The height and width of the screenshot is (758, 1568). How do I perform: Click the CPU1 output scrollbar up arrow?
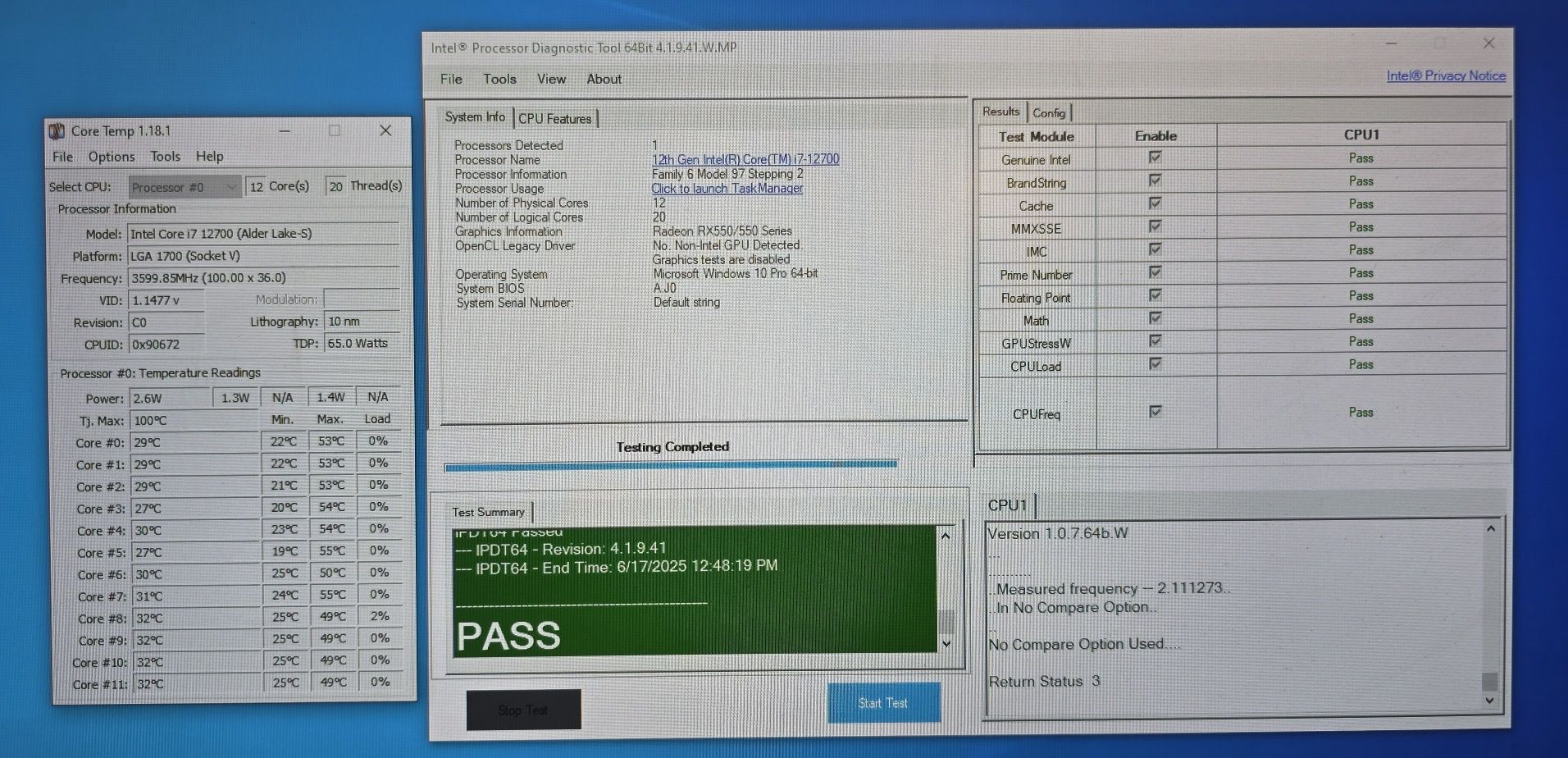1491,529
